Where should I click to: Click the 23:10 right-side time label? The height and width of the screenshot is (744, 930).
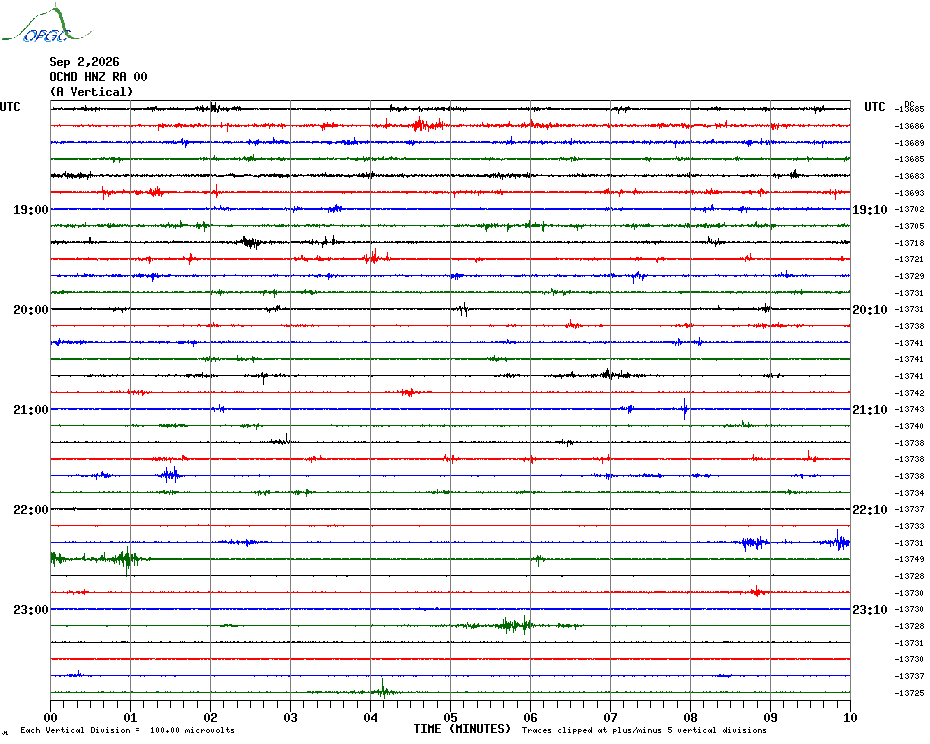click(x=870, y=610)
